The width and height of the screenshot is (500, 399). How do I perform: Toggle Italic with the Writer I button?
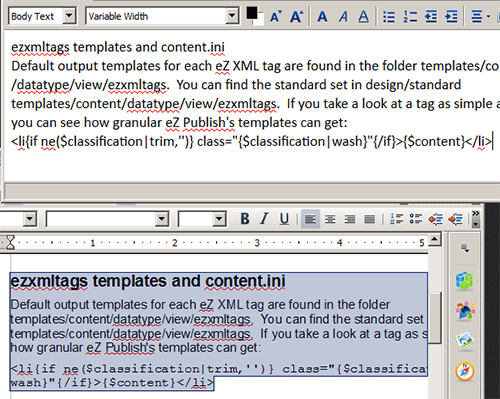coord(264,219)
